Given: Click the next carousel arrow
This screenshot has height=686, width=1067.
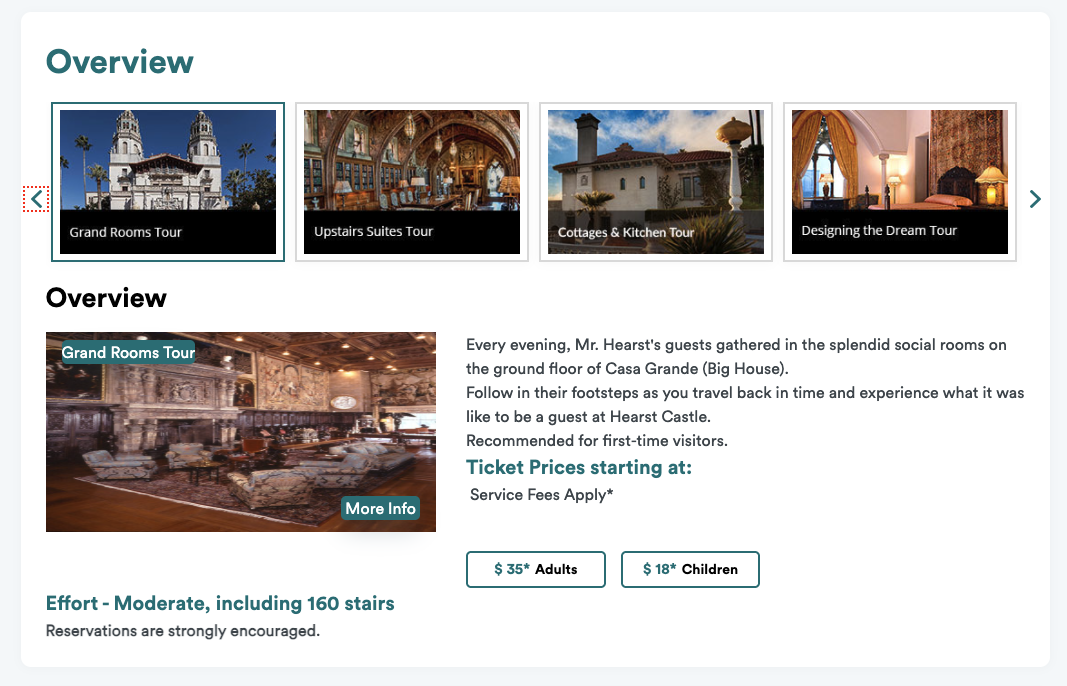Looking at the screenshot, I should click(x=1035, y=199).
